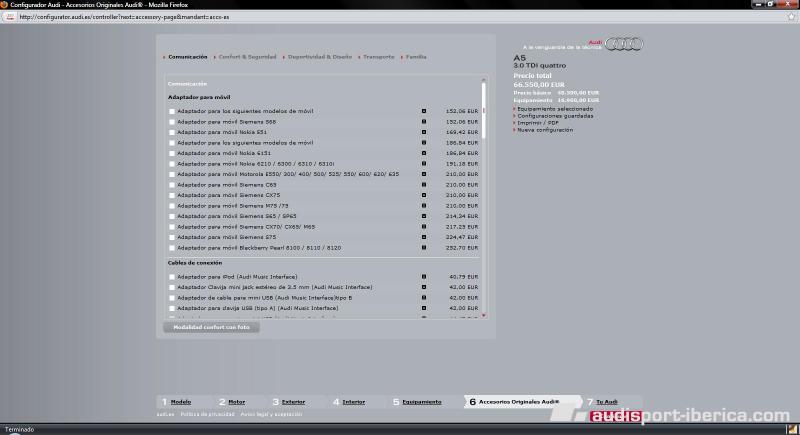Go to step 2 Motor
The image size is (800, 435).
coord(236,402)
